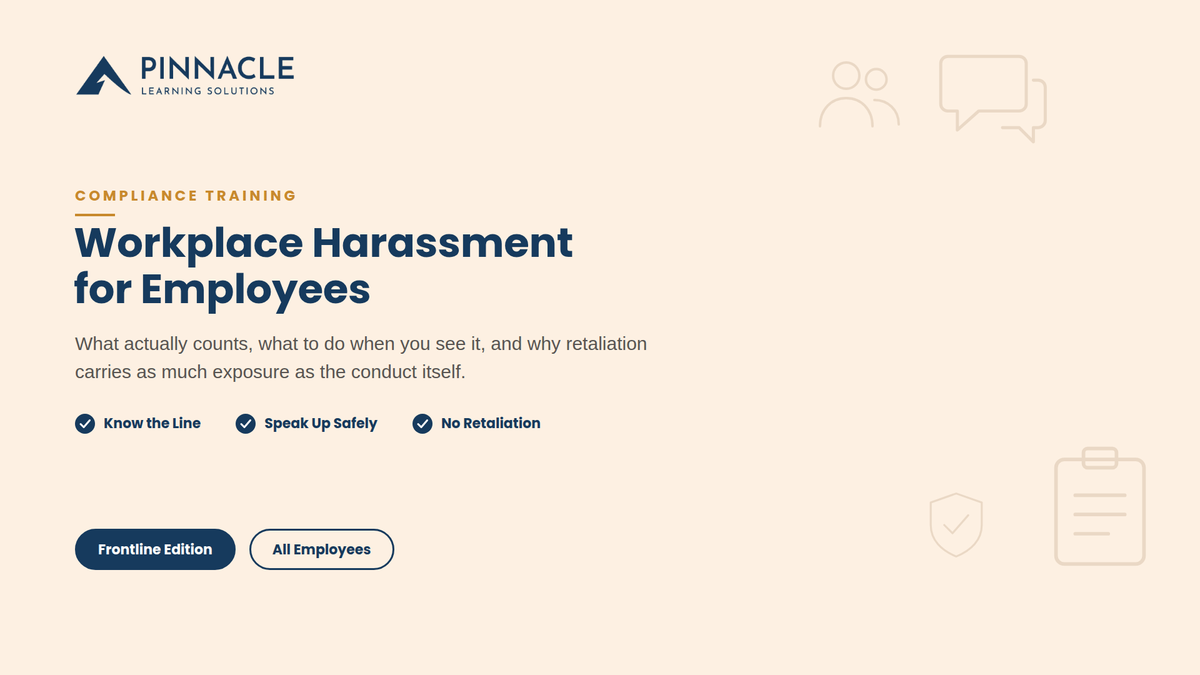The image size is (1200, 675).
Task: Click the PINNACLE brand name text
Action: coord(217,68)
